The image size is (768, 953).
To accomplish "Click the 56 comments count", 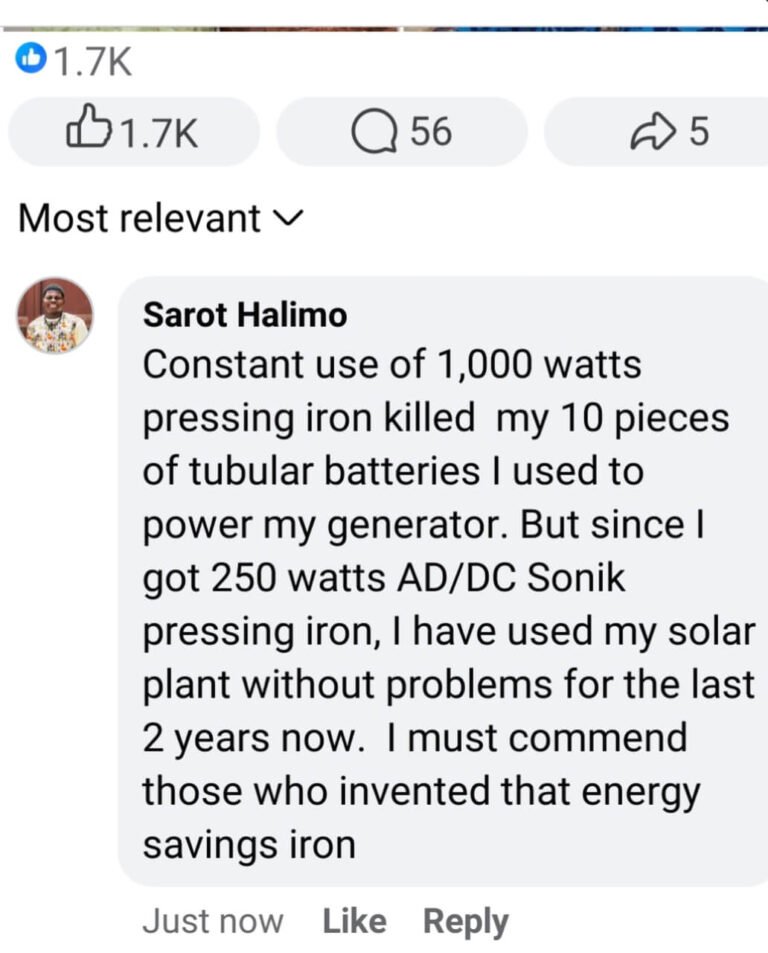I will tap(431, 131).
